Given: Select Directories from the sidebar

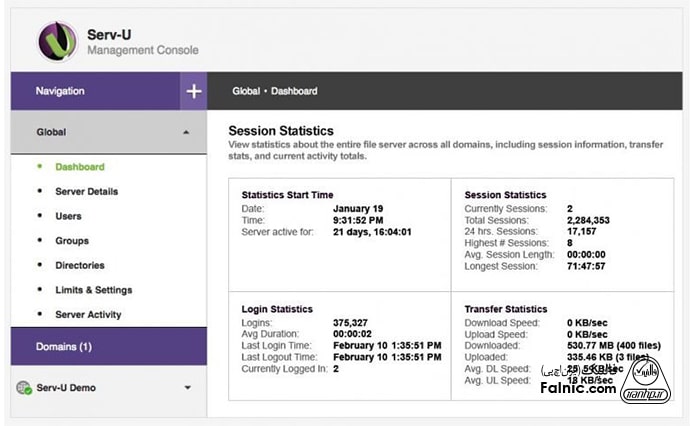Looking at the screenshot, I should 79,266.
